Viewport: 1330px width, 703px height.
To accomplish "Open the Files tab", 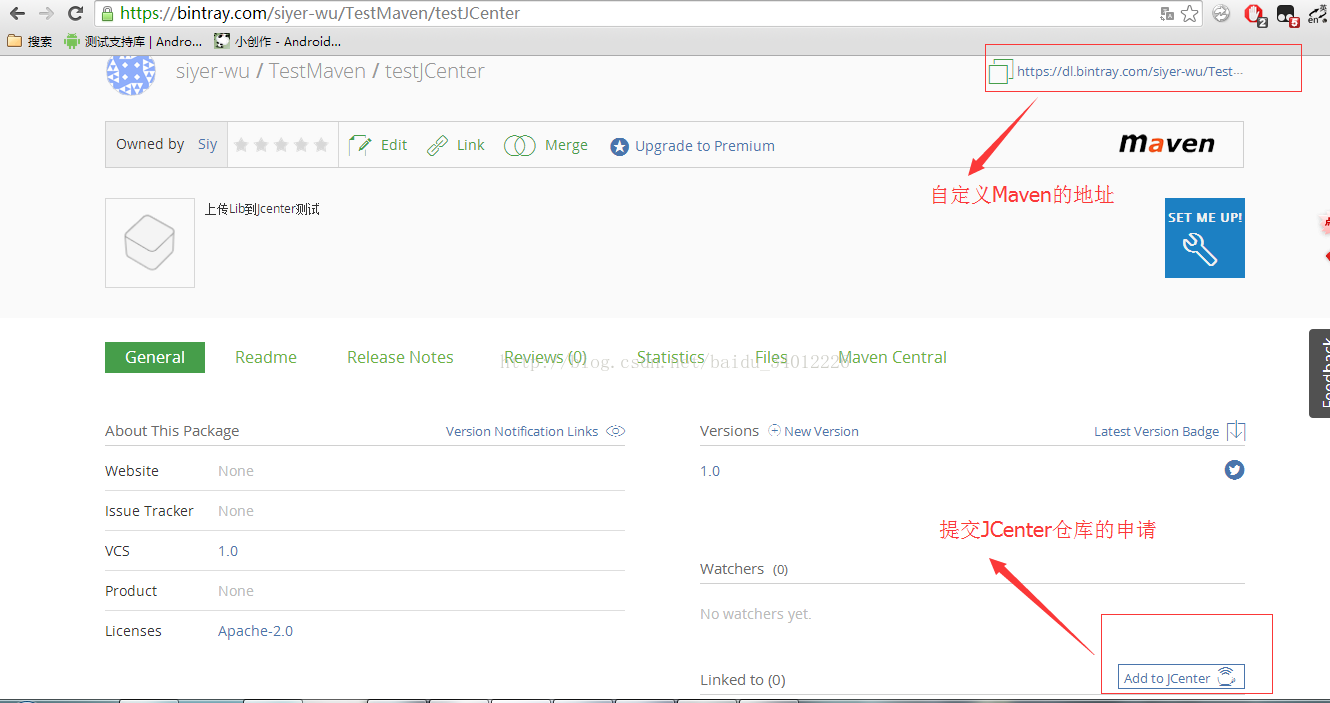I will coord(771,357).
